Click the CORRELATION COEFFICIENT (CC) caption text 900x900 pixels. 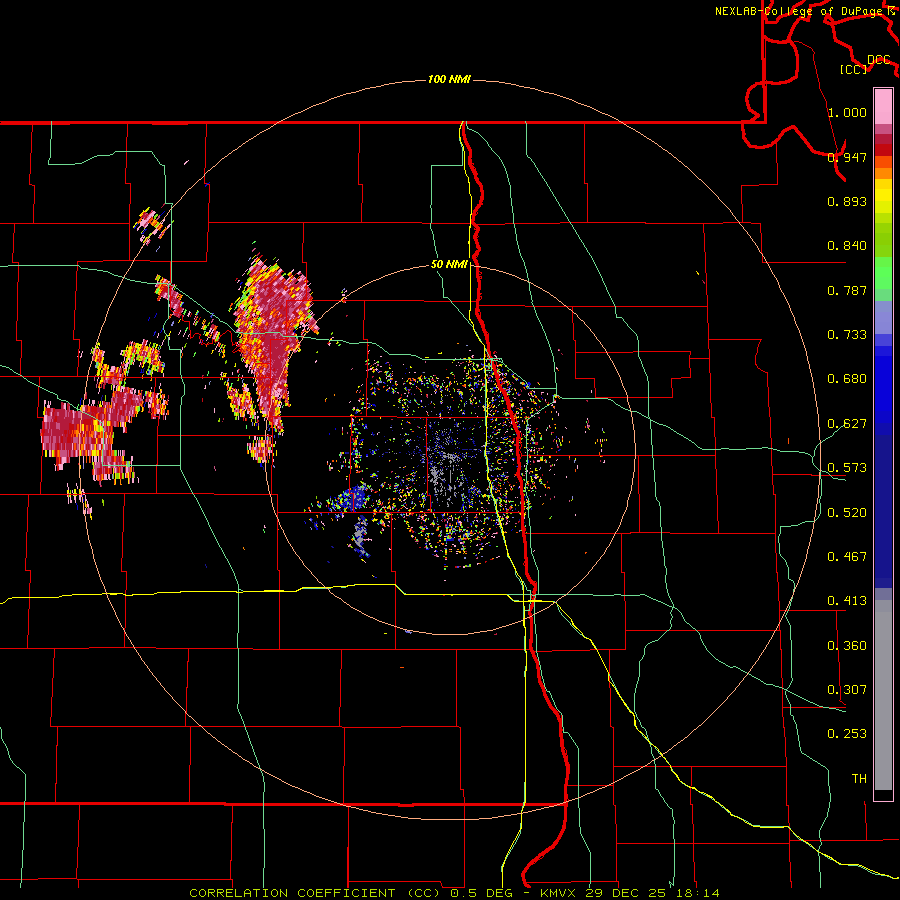coord(316,893)
